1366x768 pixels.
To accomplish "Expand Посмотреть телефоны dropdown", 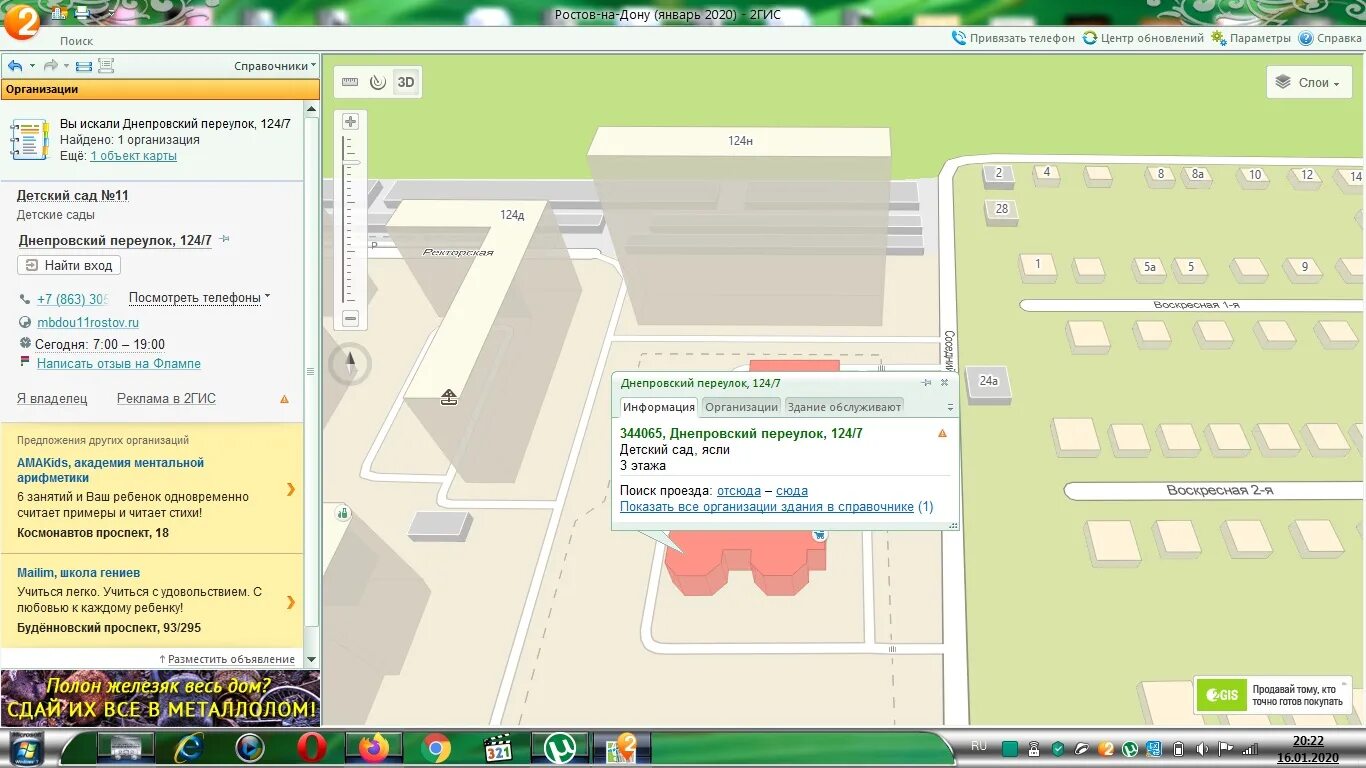I will pyautogui.click(x=199, y=298).
